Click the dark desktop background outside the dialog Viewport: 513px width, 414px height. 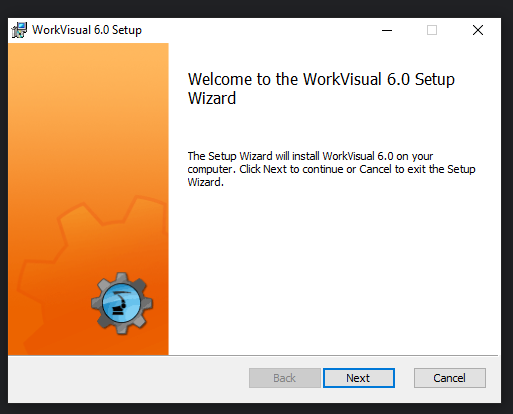(x=256, y=8)
